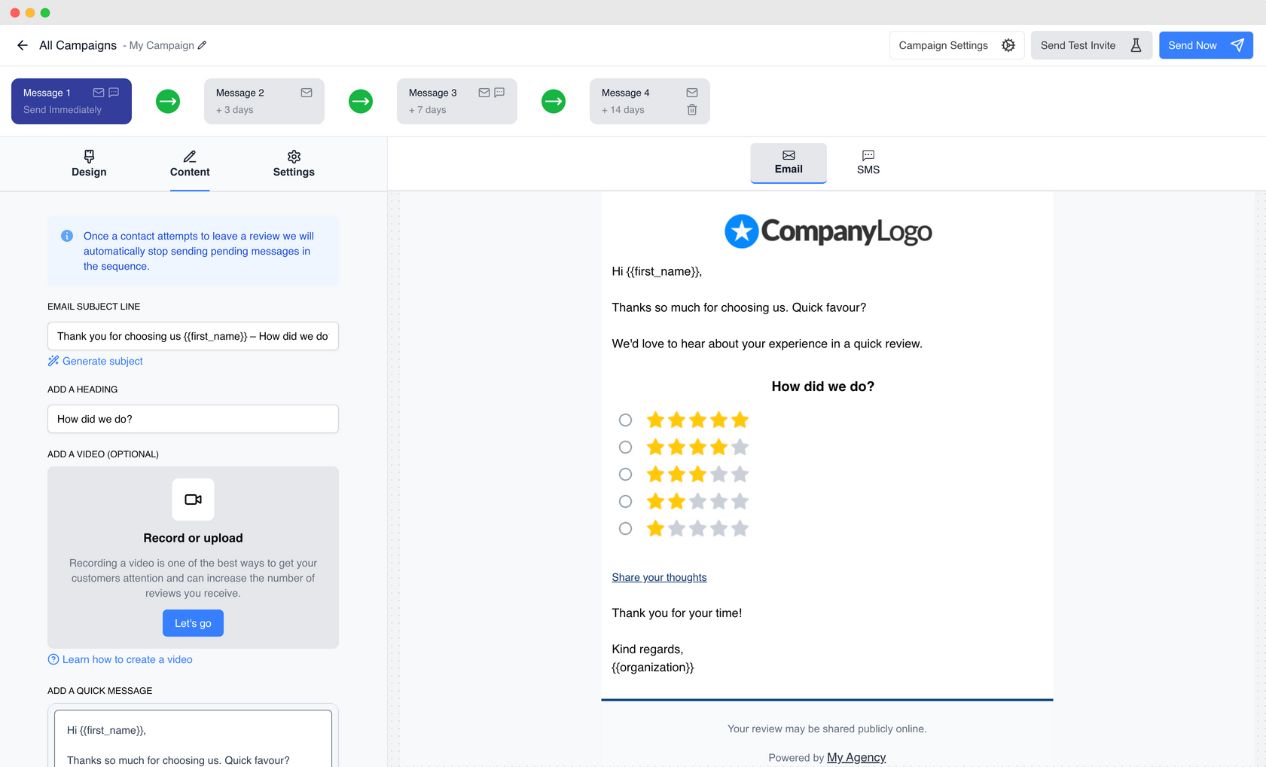Click the trash icon on Message 4

pyautogui.click(x=690, y=110)
